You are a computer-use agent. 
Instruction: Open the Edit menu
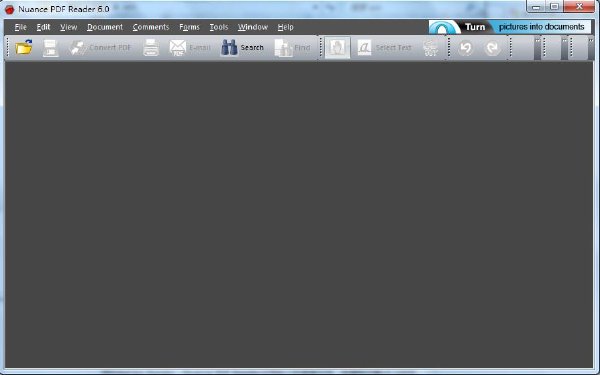43,27
